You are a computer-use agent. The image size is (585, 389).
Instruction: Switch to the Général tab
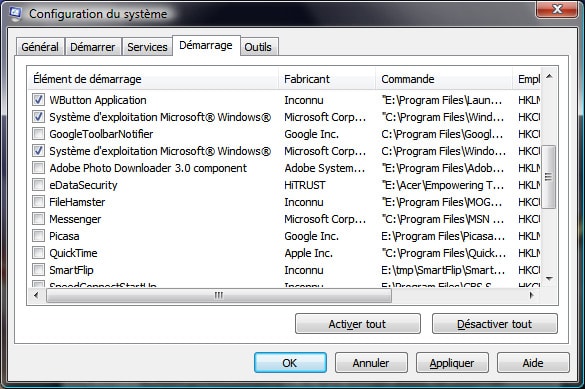40,47
